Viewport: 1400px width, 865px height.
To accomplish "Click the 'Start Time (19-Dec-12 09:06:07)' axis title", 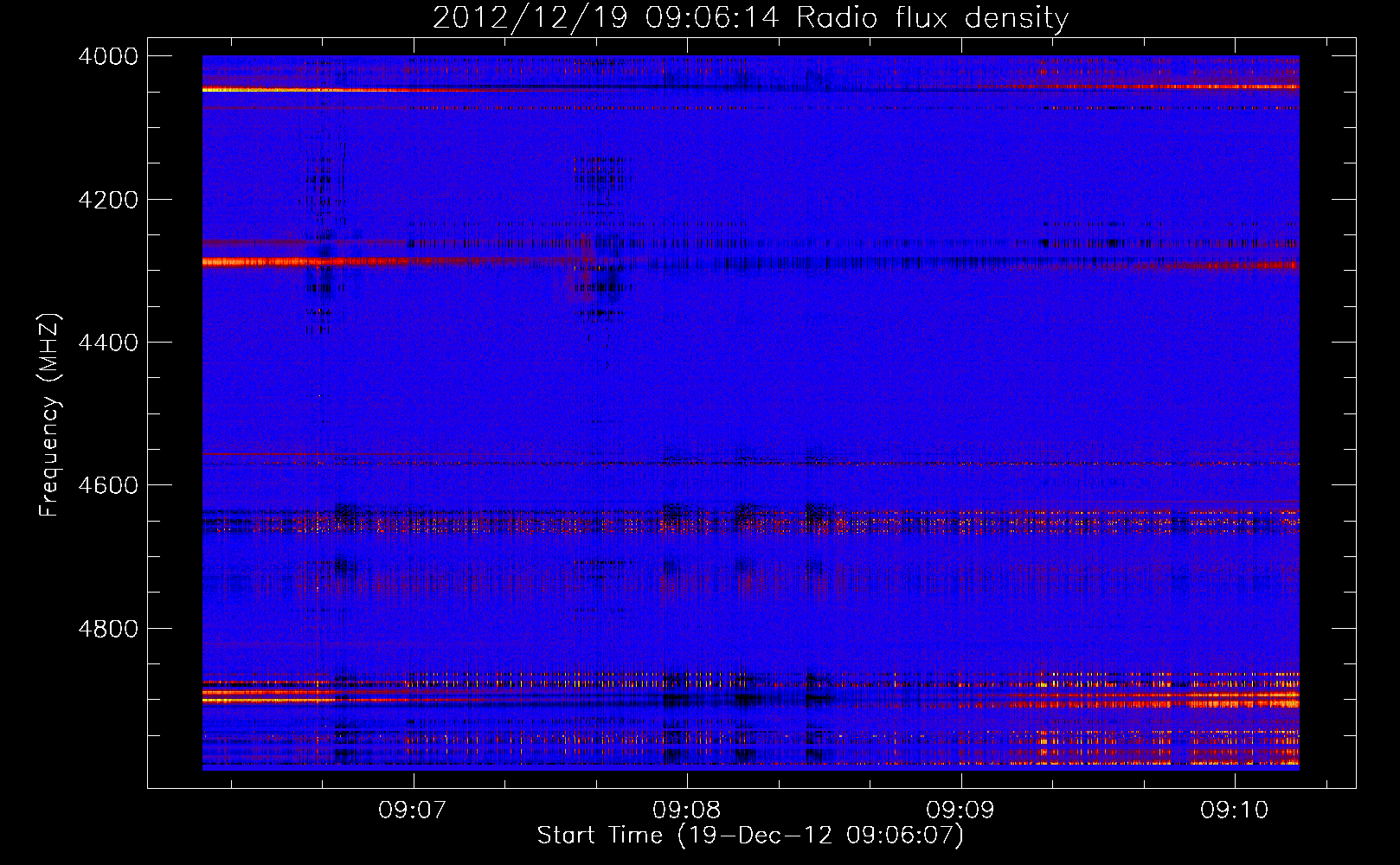I will (x=750, y=836).
